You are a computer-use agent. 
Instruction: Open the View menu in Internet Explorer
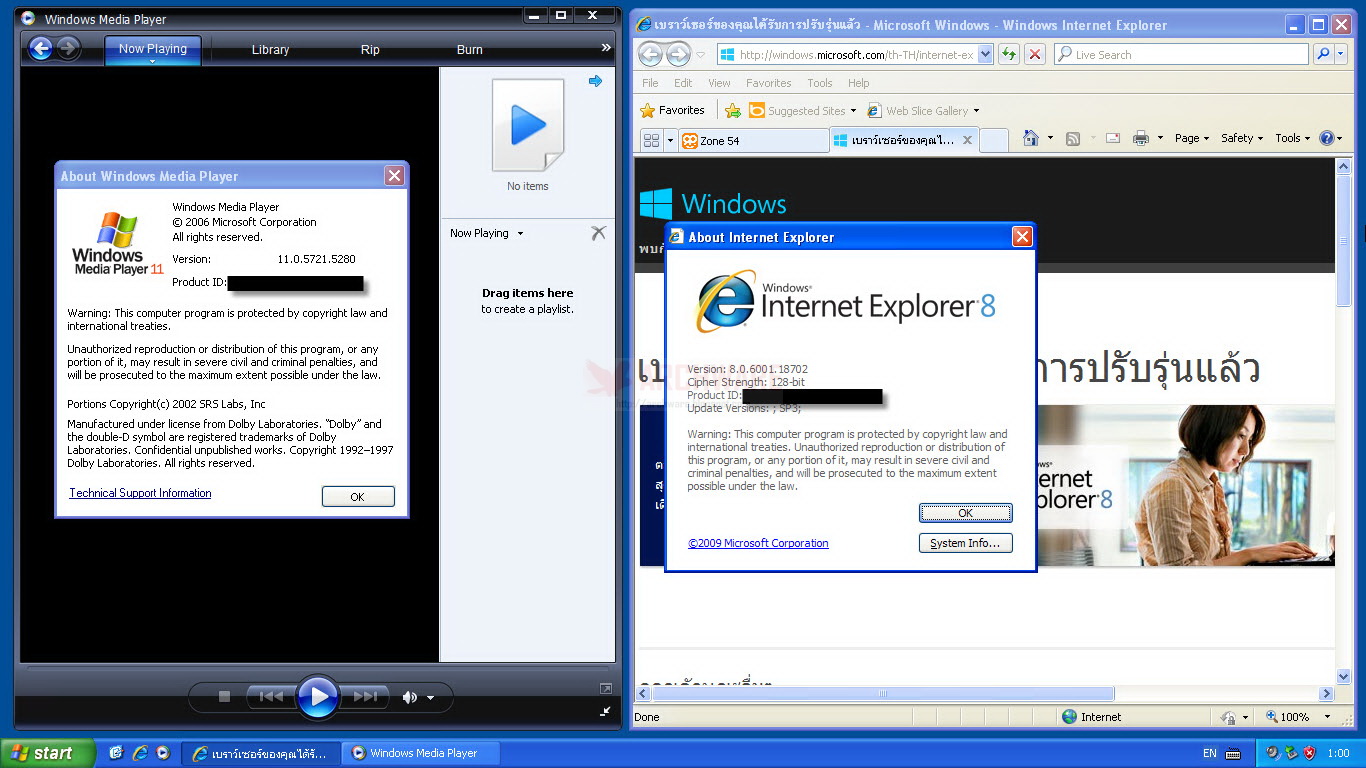tap(719, 83)
